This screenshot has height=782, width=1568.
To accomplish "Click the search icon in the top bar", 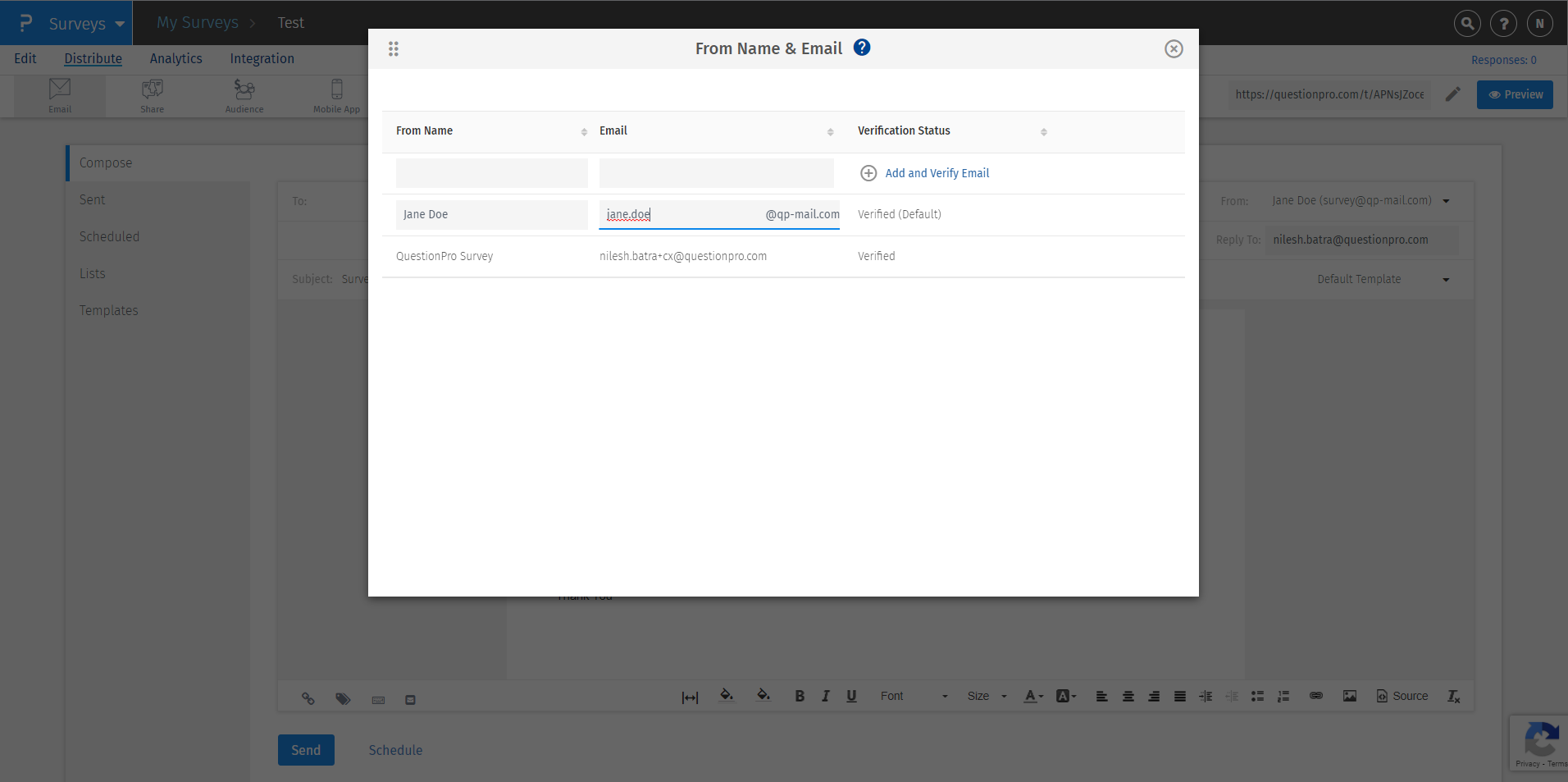I will pos(1467,23).
